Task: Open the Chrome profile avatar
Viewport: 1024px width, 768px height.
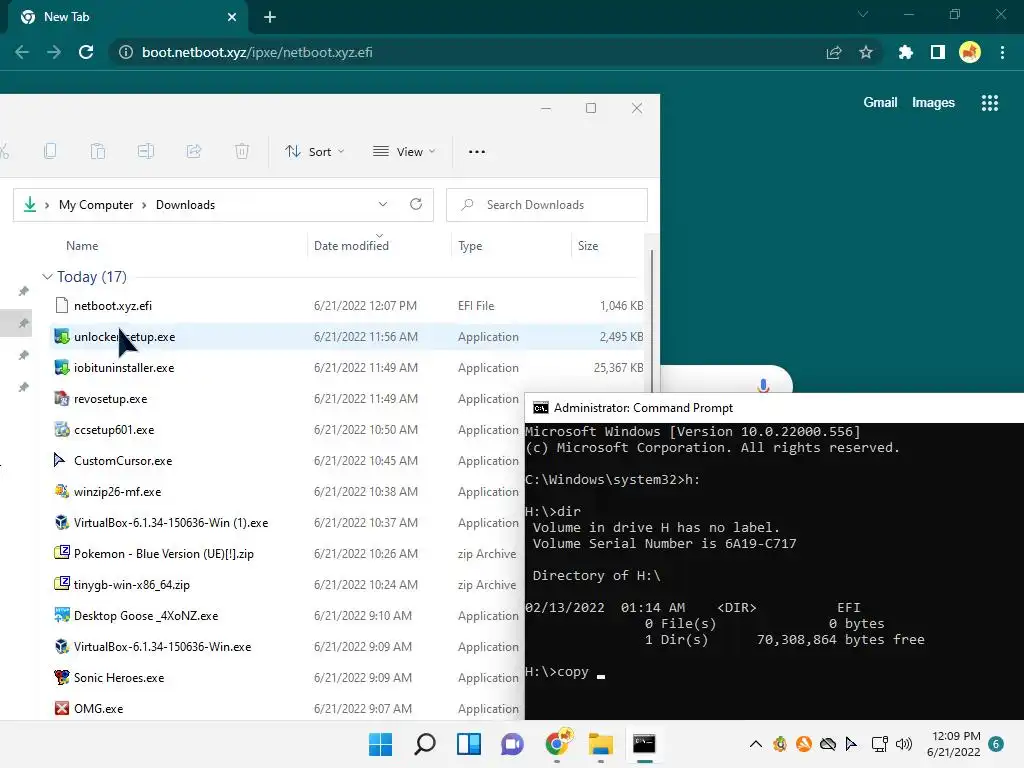Action: pos(970,52)
